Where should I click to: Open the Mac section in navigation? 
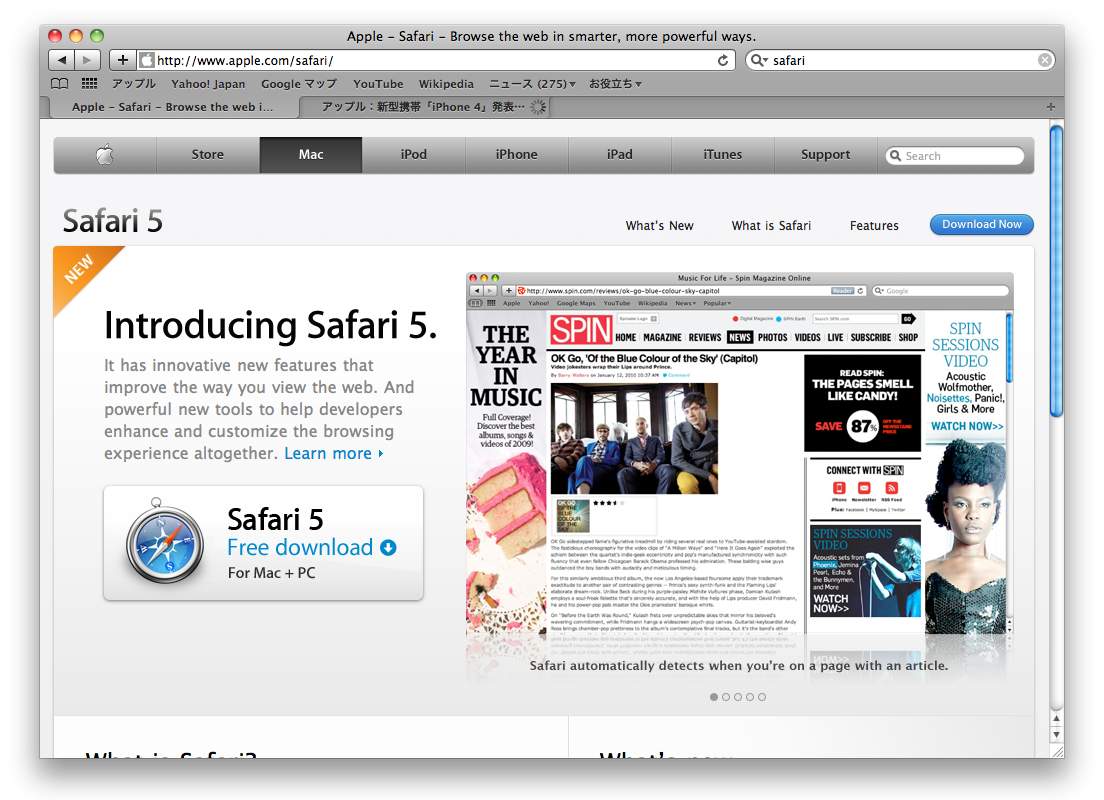click(x=310, y=155)
